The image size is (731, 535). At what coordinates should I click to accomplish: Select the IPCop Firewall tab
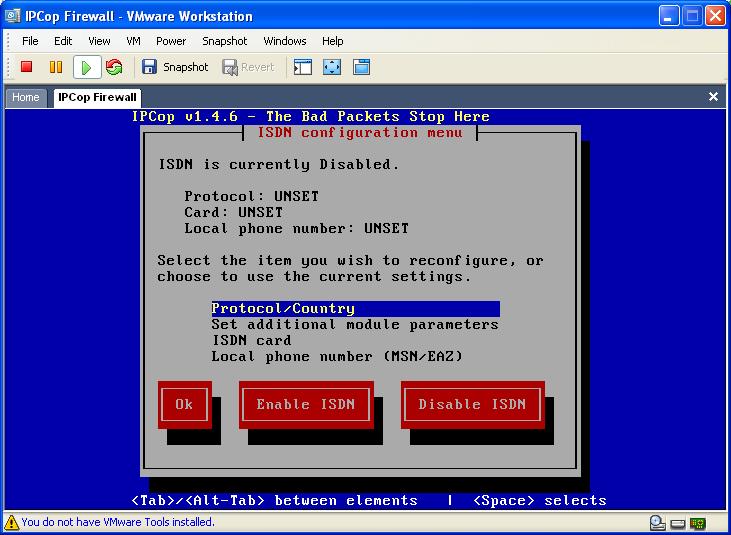[97, 97]
